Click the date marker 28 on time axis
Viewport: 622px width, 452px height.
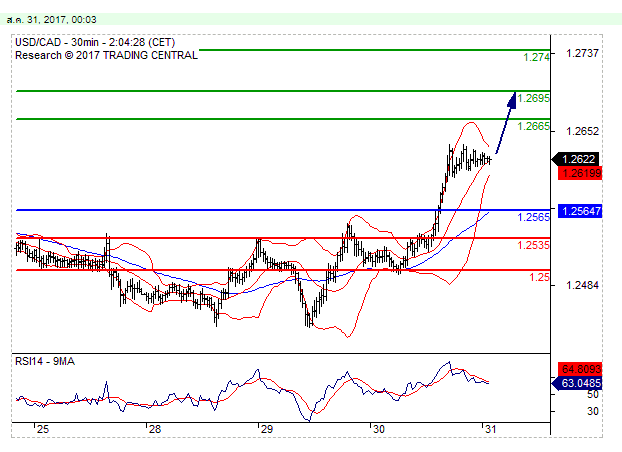click(x=155, y=429)
